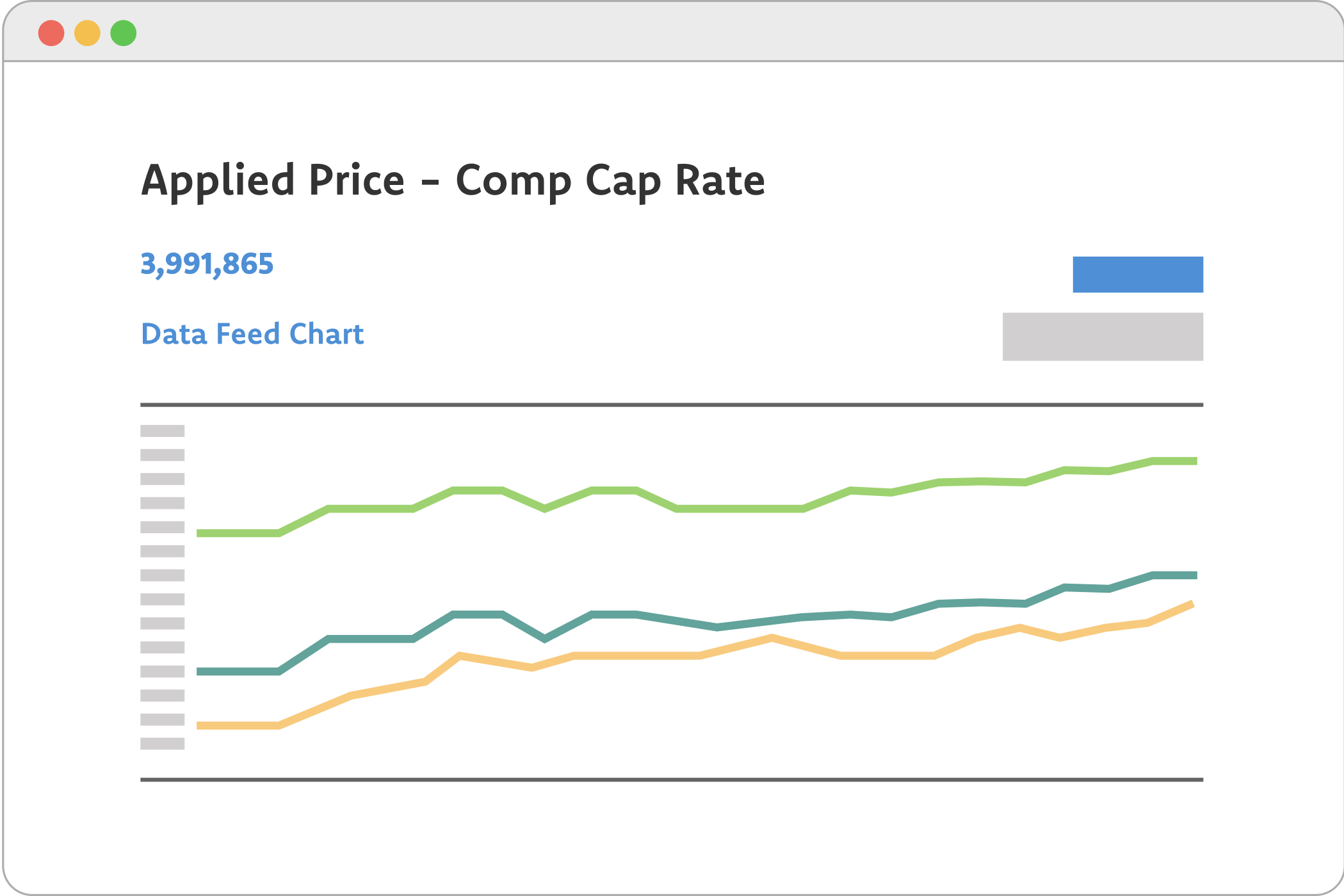The height and width of the screenshot is (896, 1344).
Task: Click the horizontal divider above the chart
Action: (672, 404)
